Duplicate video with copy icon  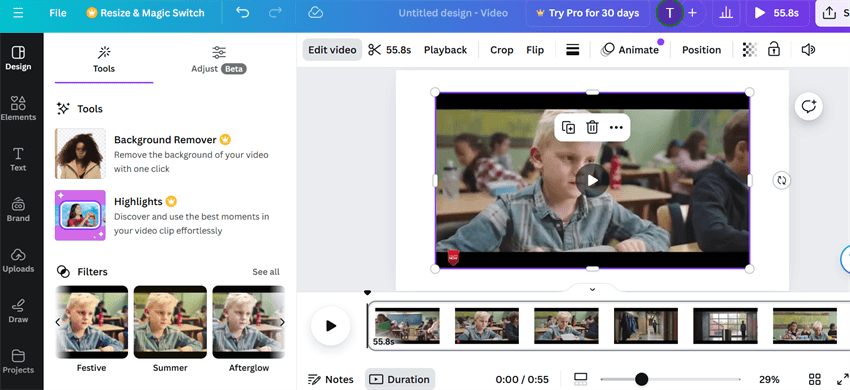(568, 127)
